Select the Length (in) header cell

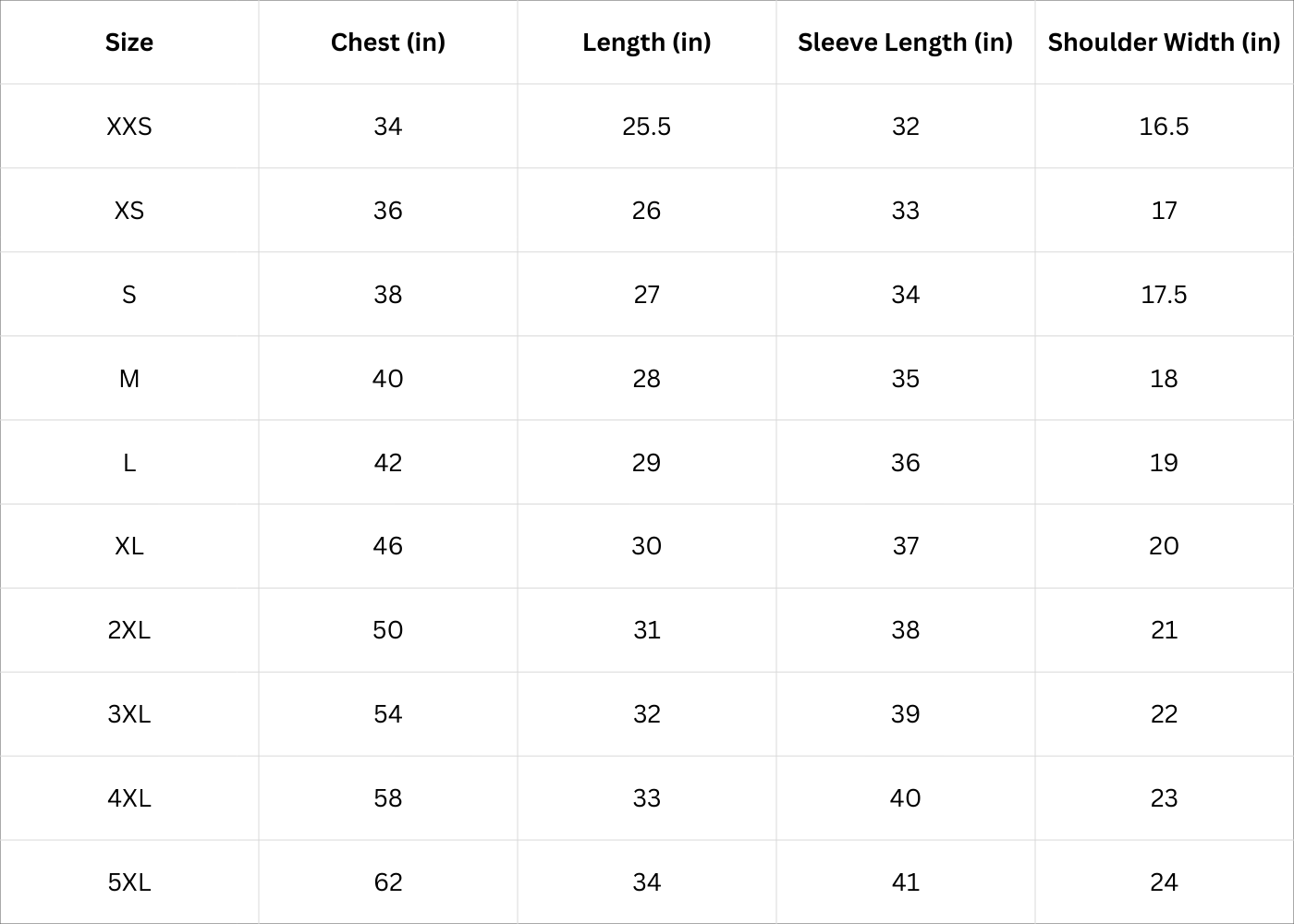pos(647,43)
